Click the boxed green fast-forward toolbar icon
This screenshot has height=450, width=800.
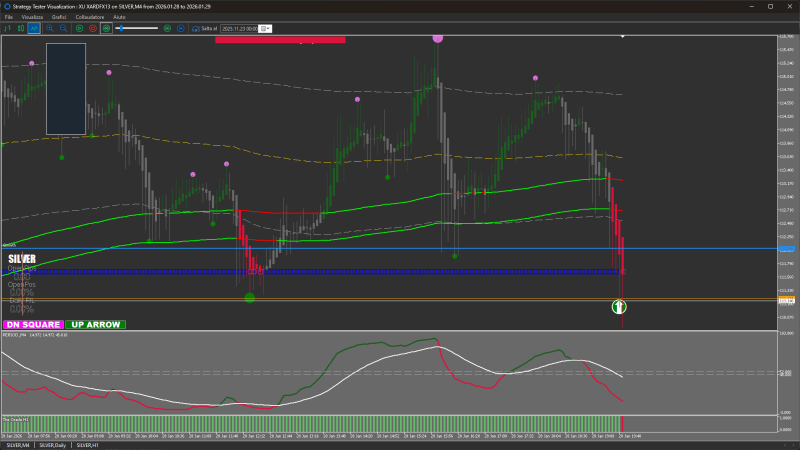click(106, 29)
